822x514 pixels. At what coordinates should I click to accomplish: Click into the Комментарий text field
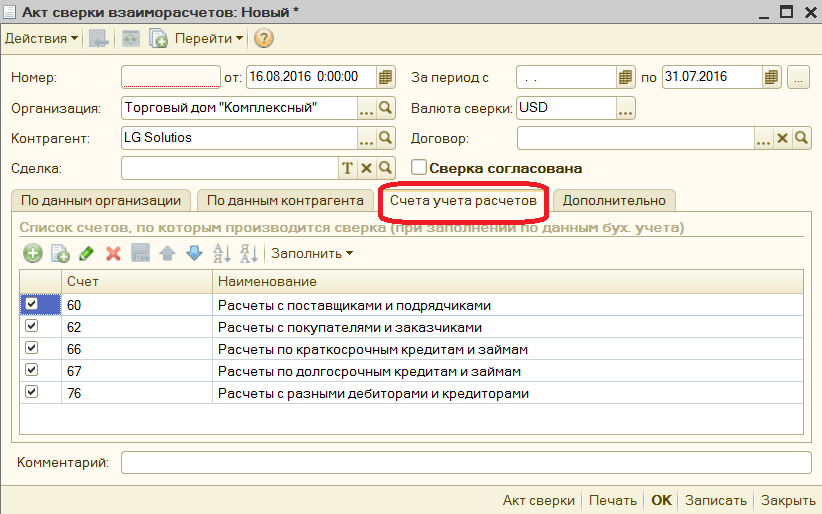tap(465, 462)
